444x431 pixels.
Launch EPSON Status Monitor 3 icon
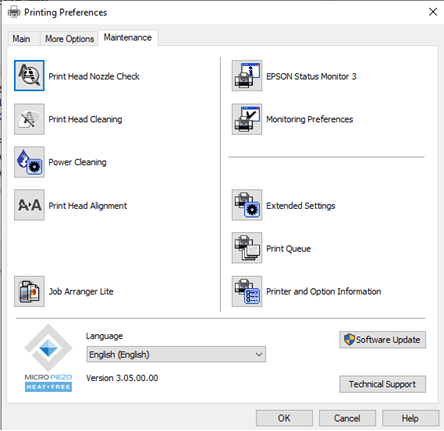247,76
